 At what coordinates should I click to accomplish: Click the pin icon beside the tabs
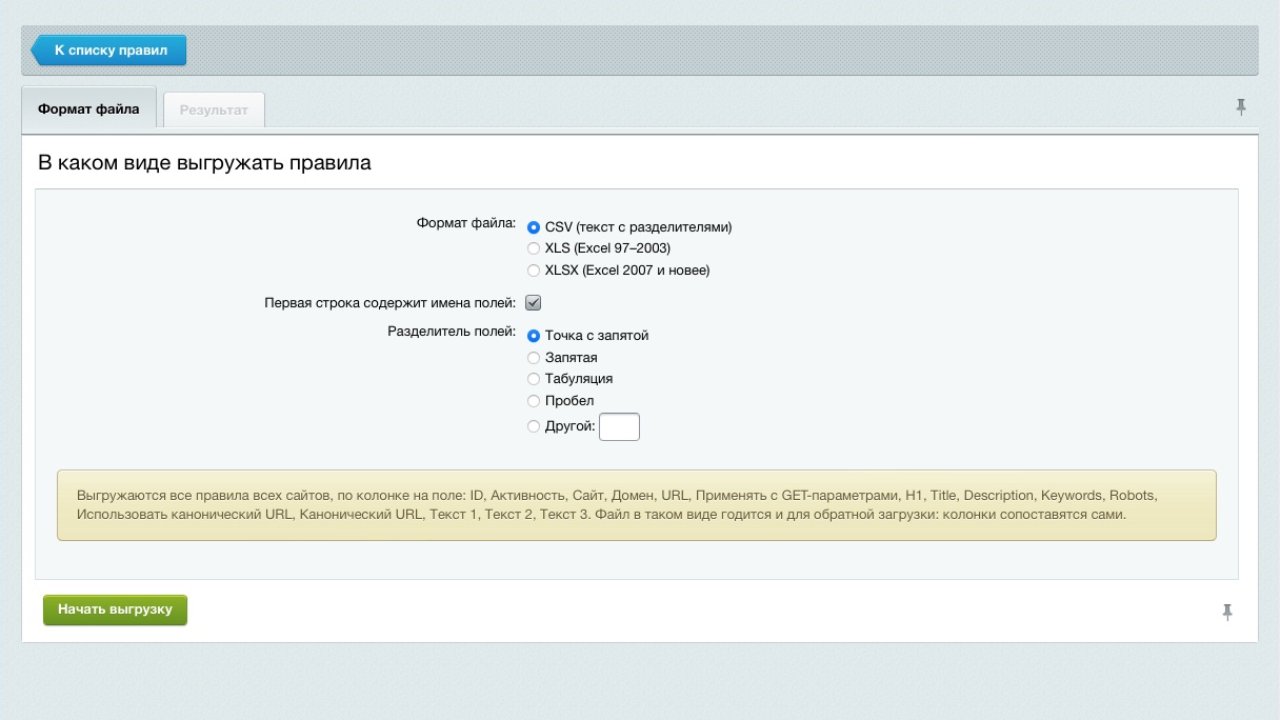(1241, 107)
